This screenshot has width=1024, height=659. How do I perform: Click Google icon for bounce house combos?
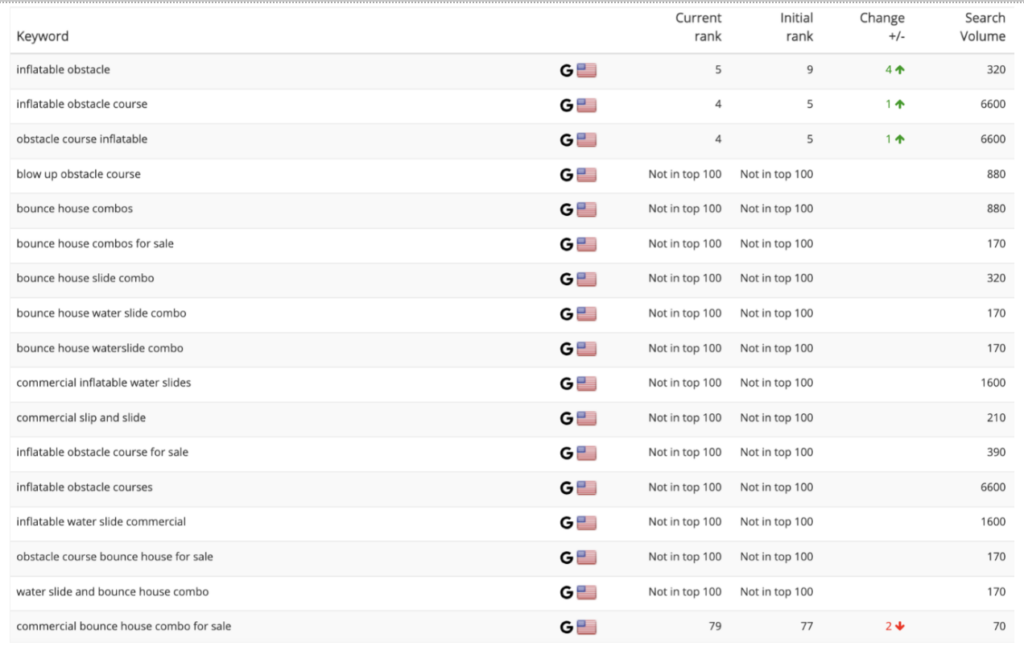566,210
